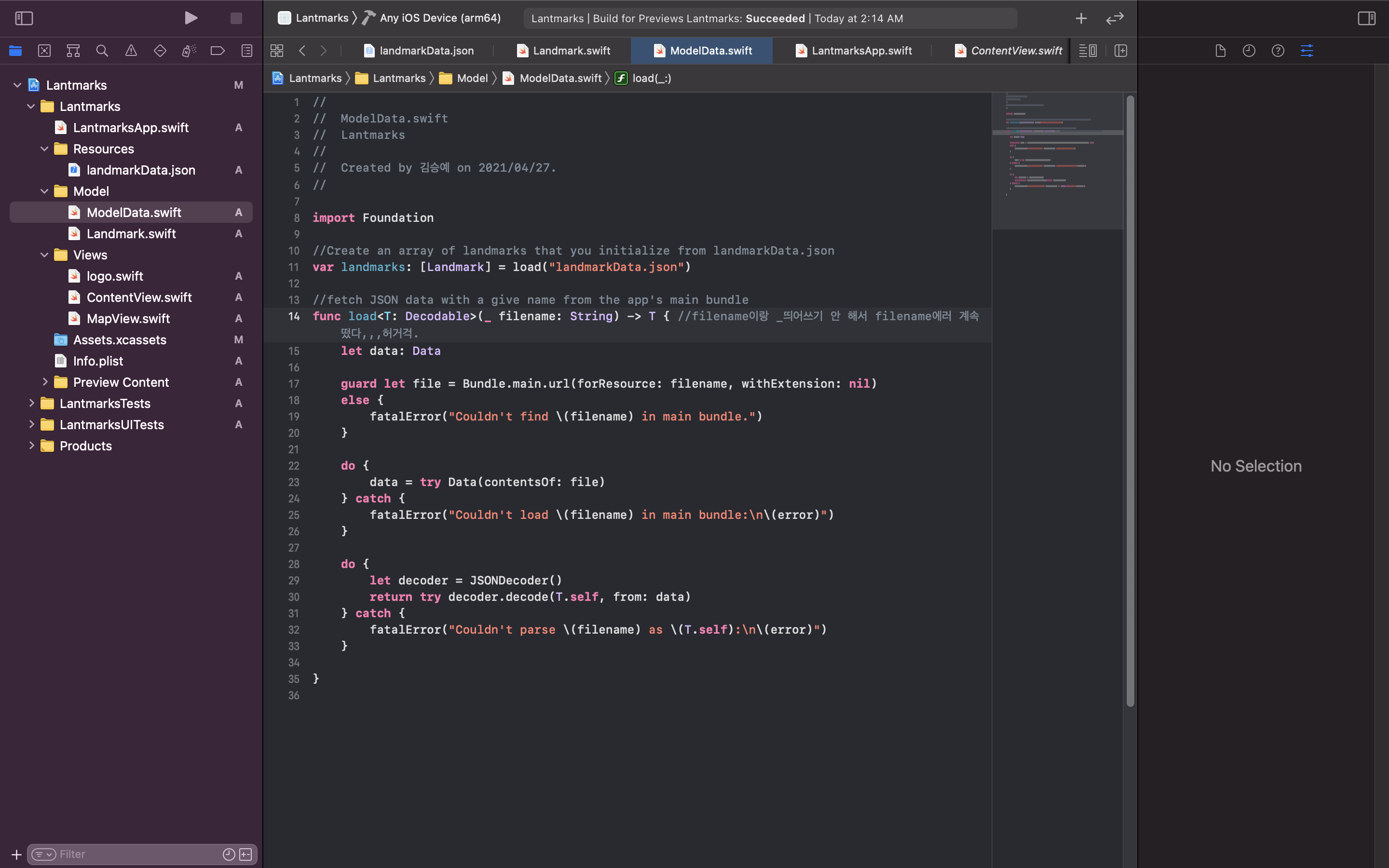This screenshot has width=1389, height=868.
Task: Collapse the Model folder
Action: click(x=44, y=191)
